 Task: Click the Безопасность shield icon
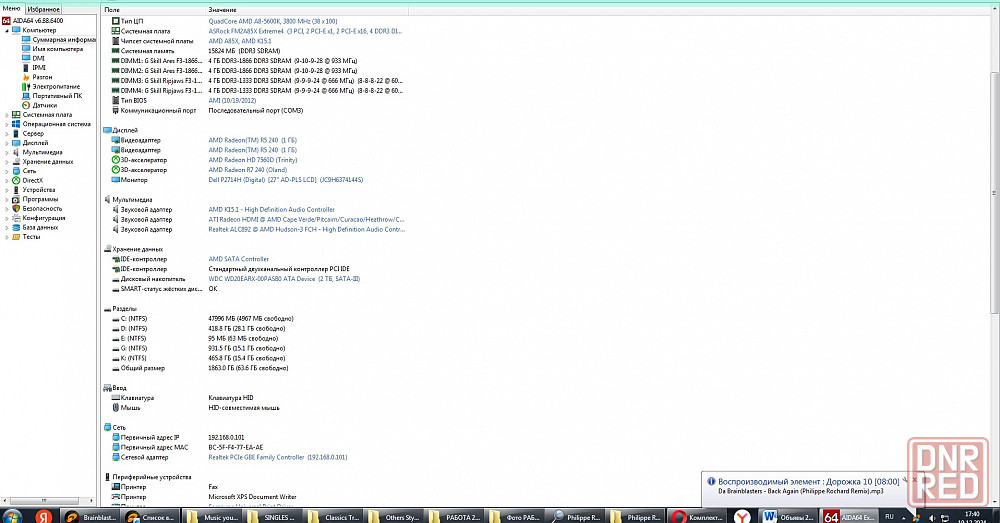pyautogui.click(x=16, y=209)
